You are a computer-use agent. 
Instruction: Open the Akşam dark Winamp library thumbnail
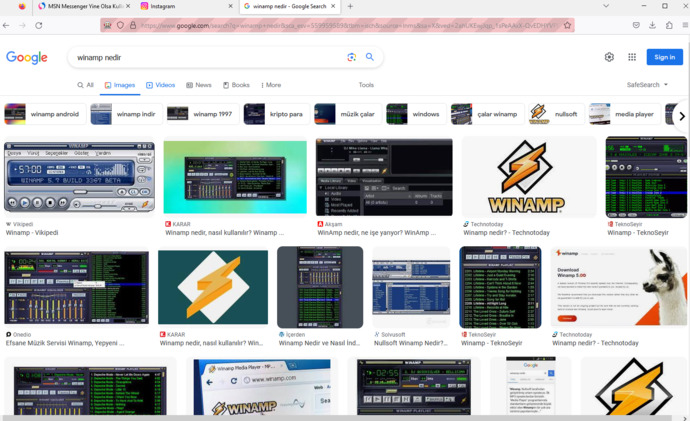[x=384, y=177]
